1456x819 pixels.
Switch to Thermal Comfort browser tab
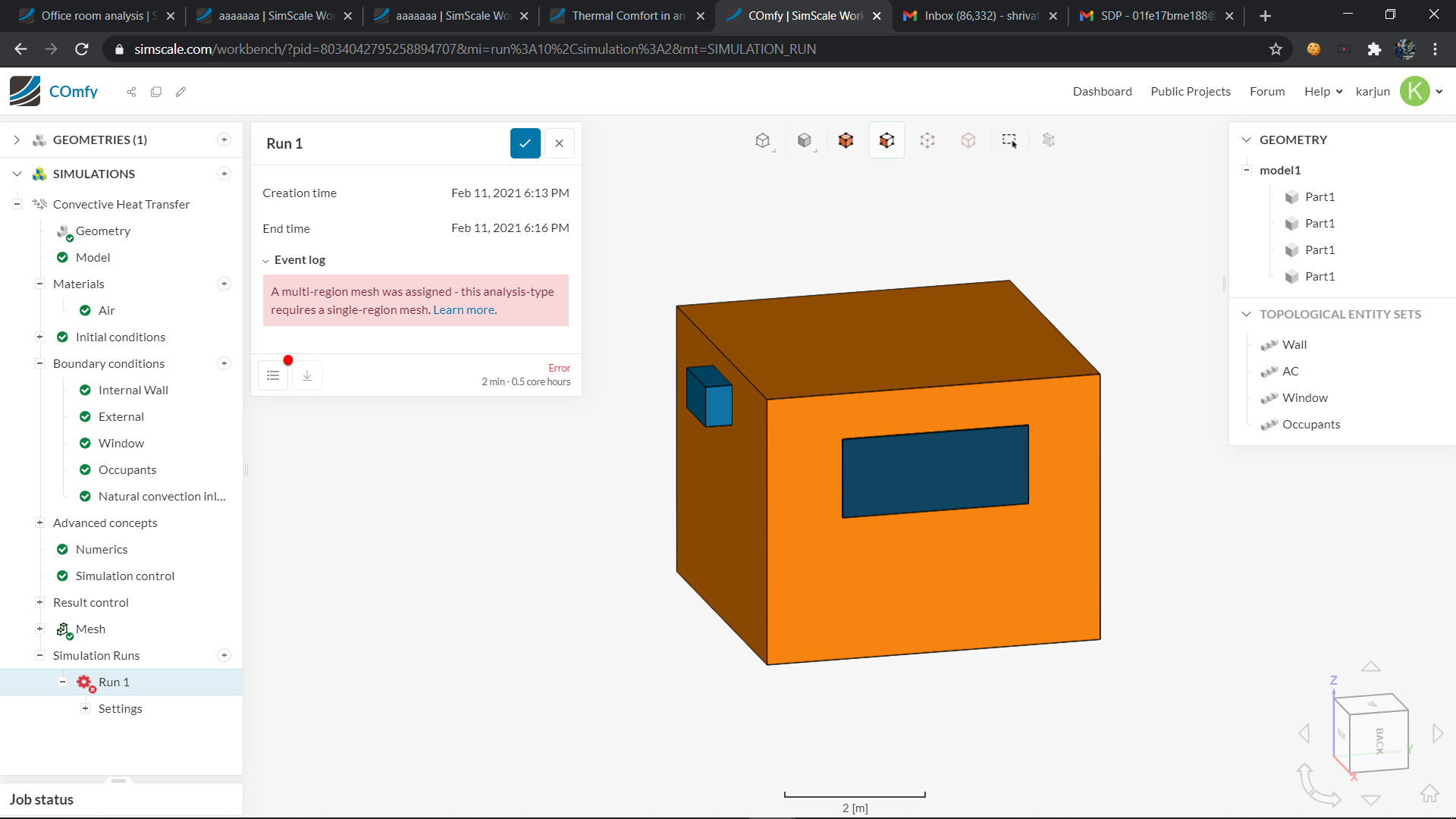(627, 15)
